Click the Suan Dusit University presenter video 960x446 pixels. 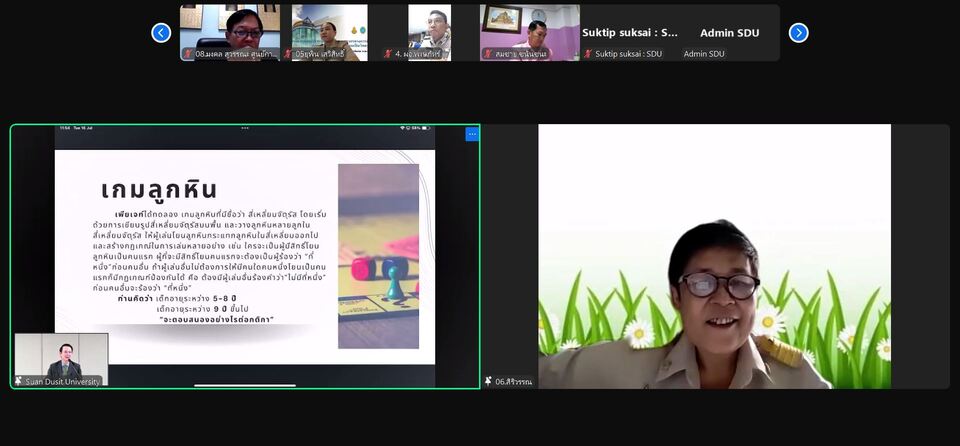[x=61, y=355]
